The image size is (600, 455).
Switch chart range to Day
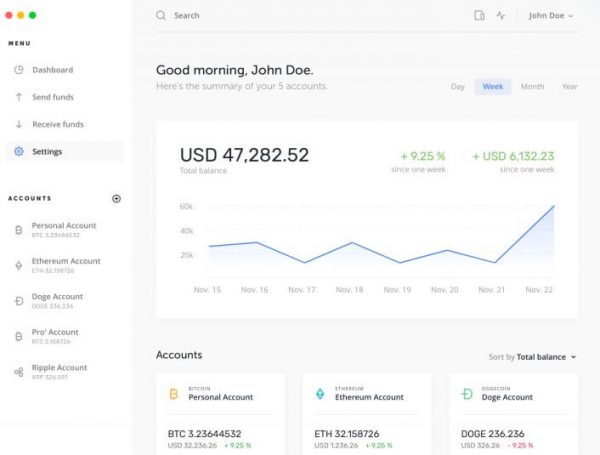[x=458, y=87]
